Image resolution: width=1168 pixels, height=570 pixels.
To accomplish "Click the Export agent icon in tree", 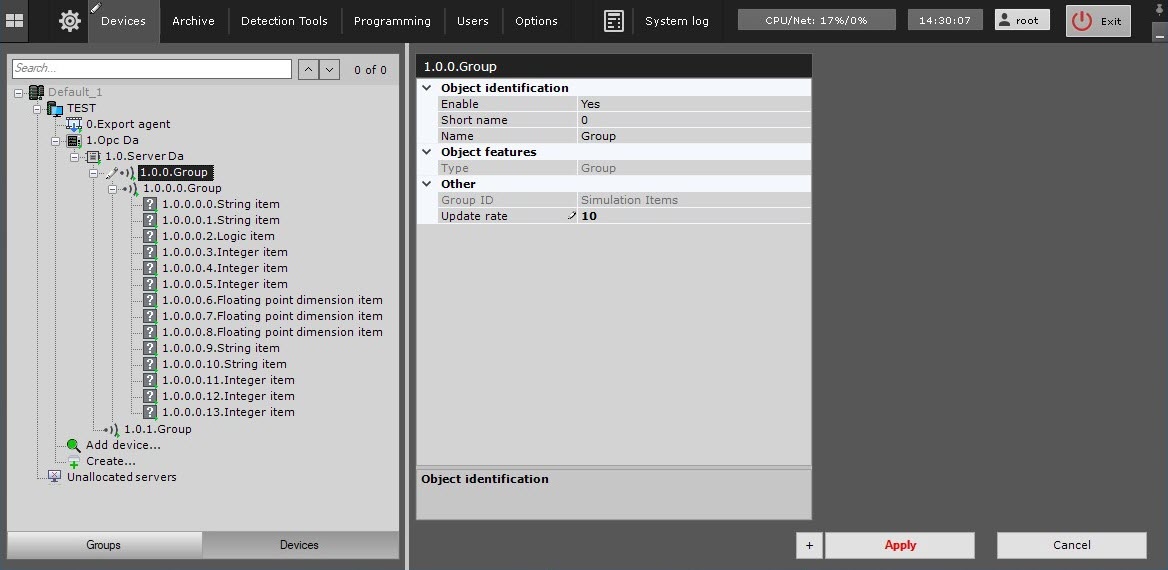I will [74, 124].
